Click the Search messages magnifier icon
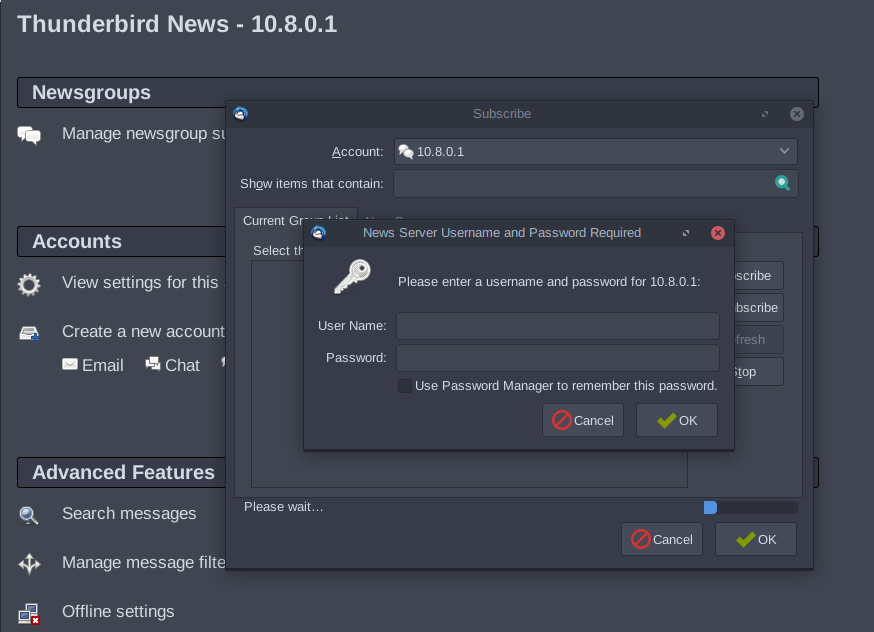The width and height of the screenshot is (874, 632). click(29, 515)
